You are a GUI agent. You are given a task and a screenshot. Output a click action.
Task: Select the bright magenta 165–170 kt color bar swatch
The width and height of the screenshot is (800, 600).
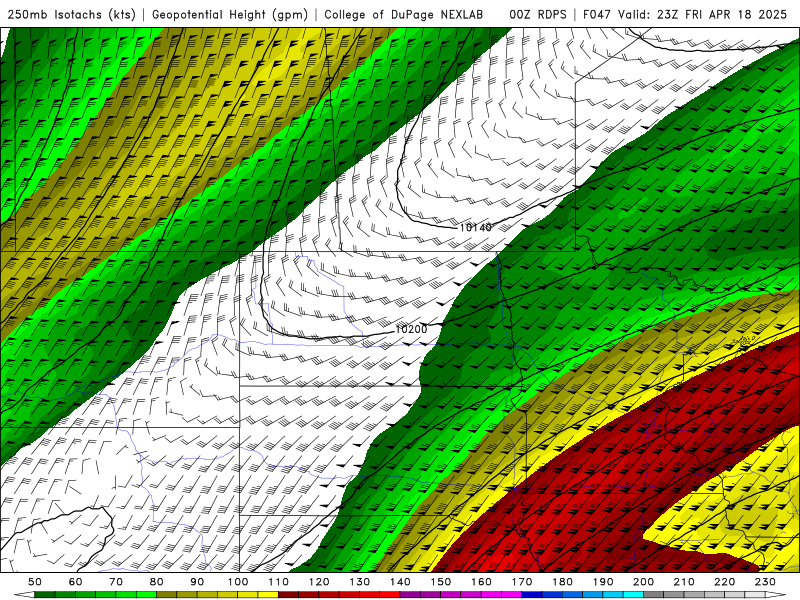pyautogui.click(x=512, y=594)
